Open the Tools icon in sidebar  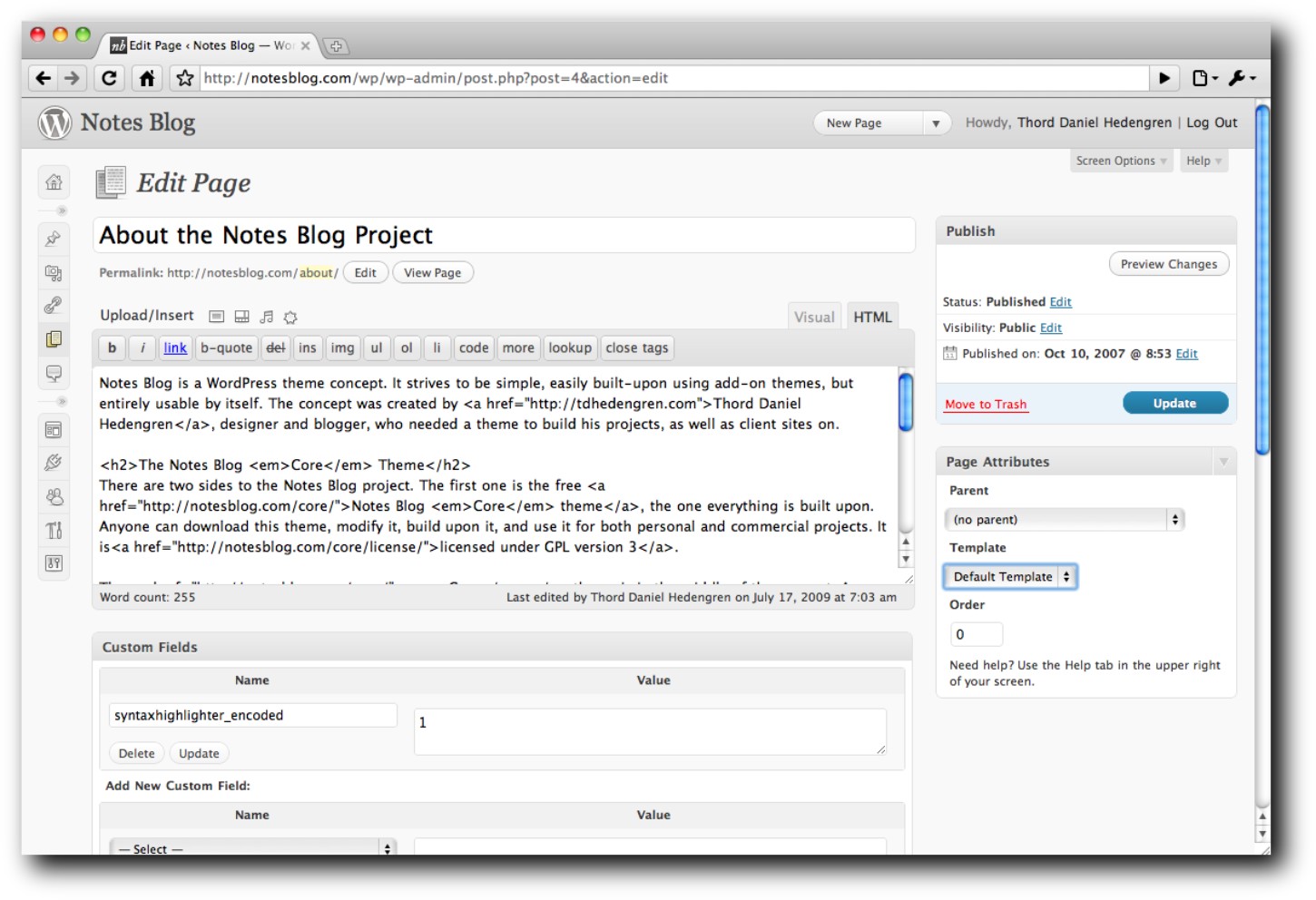[54, 530]
